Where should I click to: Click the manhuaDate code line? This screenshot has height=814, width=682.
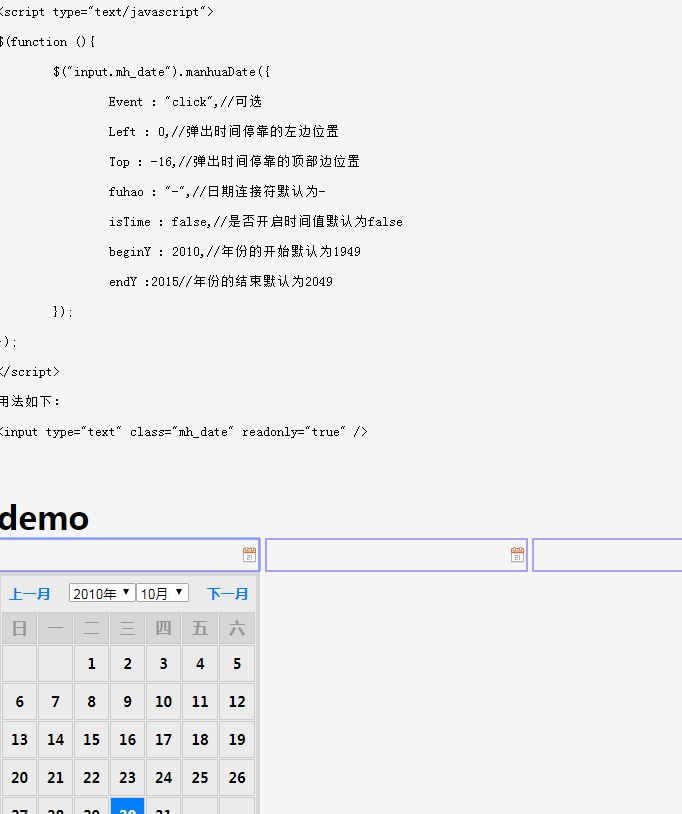161,72
